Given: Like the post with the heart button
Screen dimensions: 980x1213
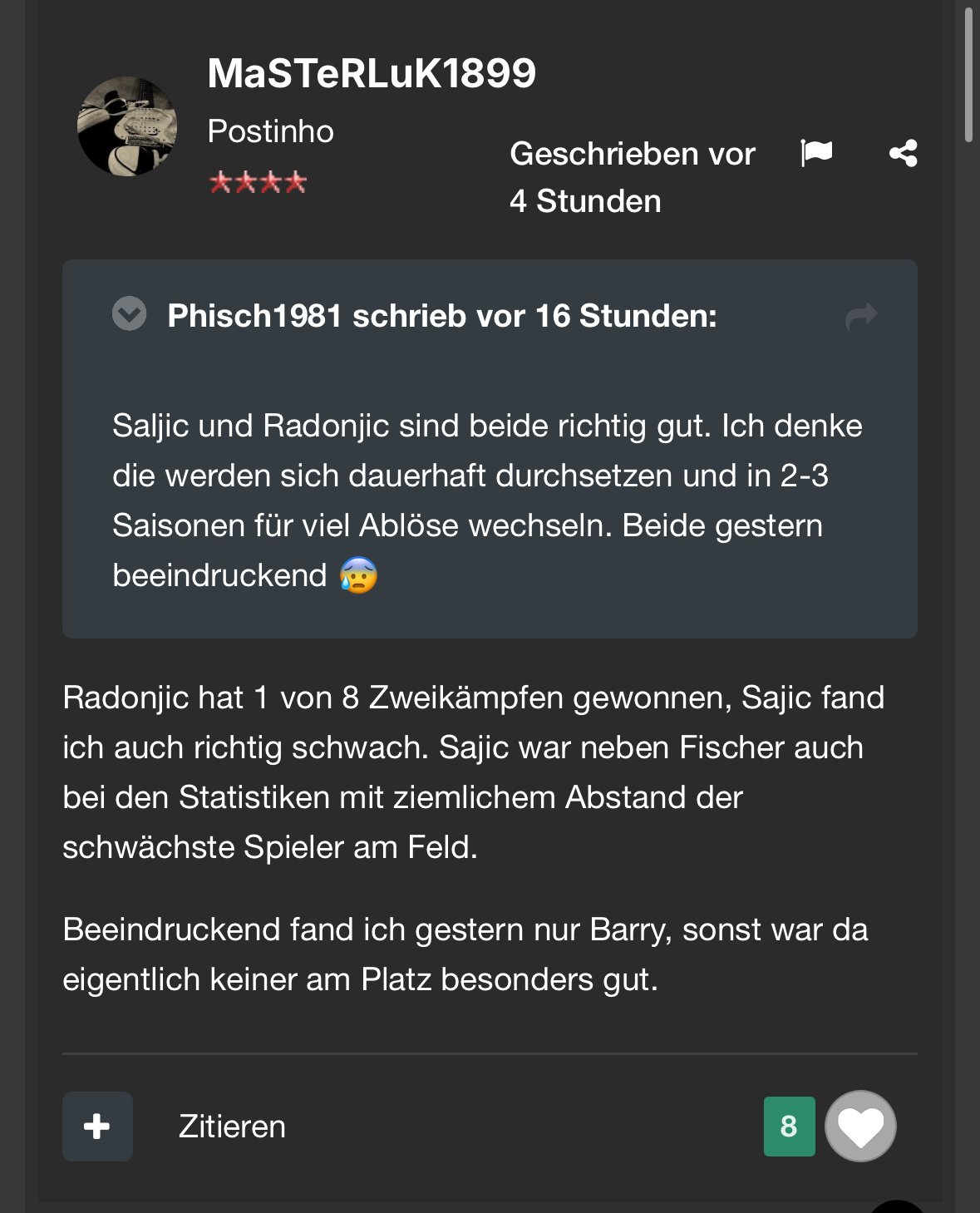Looking at the screenshot, I should click(859, 1126).
